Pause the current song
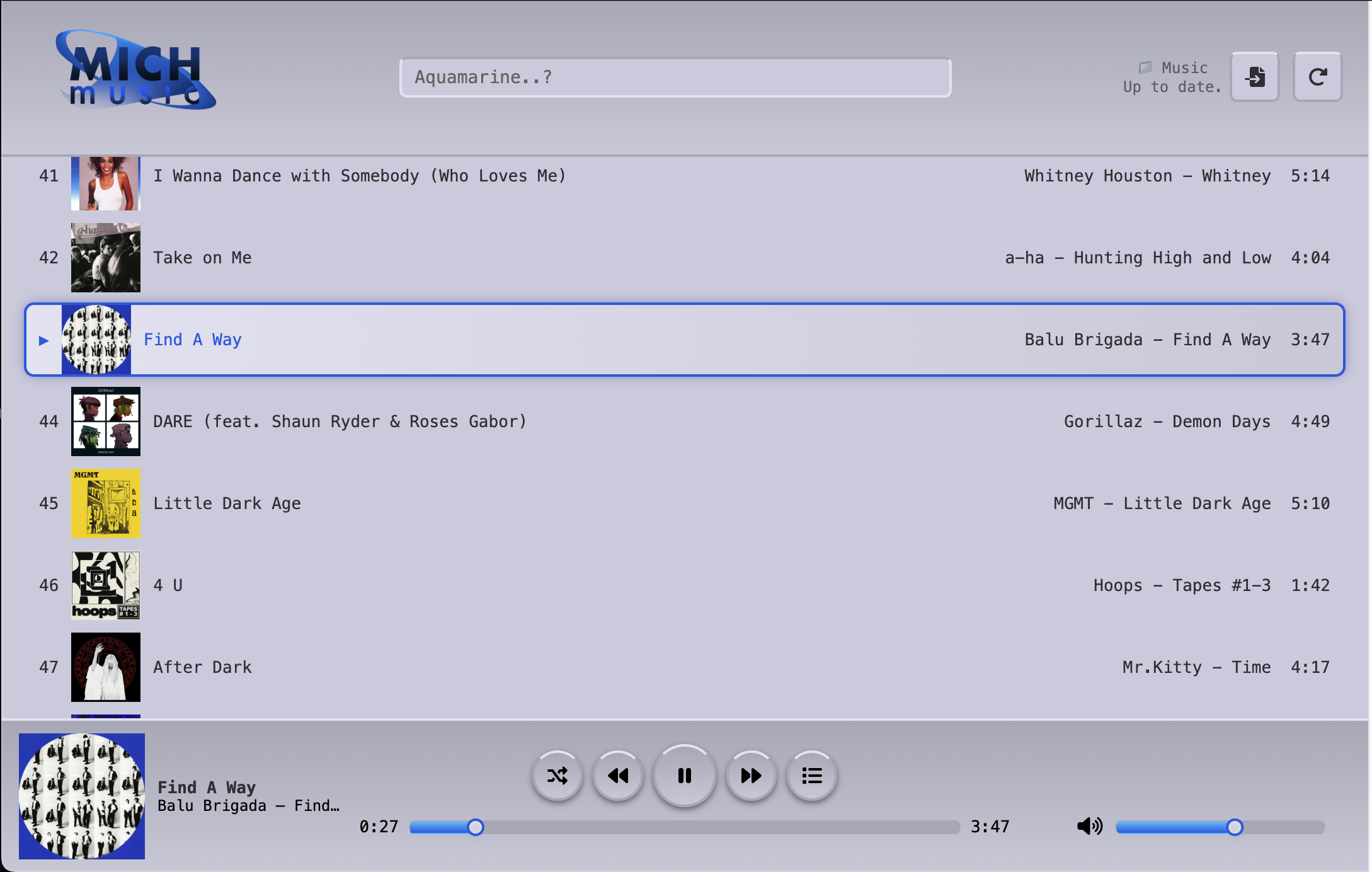This screenshot has height=872, width=1372. 684,776
